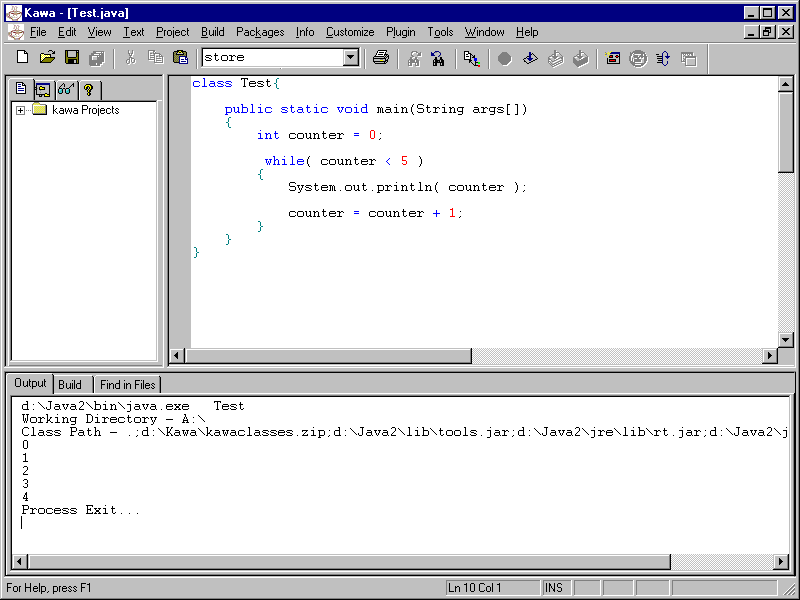This screenshot has width=800, height=600.
Task: Click the INS indicator in the status bar
Action: pos(556,588)
